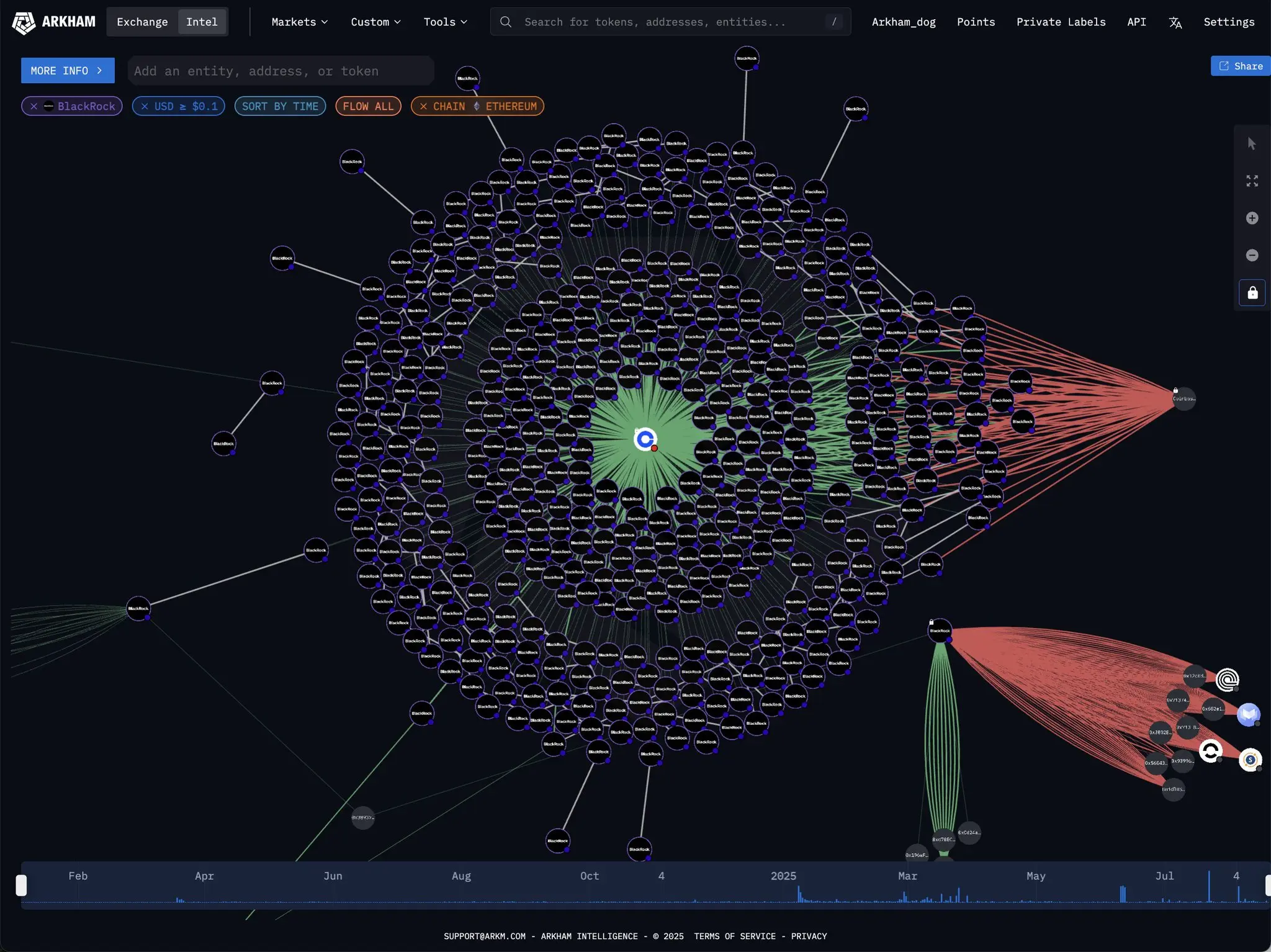The height and width of the screenshot is (952, 1271).
Task: Select the 0xd78EC... address node
Action: tap(943, 840)
